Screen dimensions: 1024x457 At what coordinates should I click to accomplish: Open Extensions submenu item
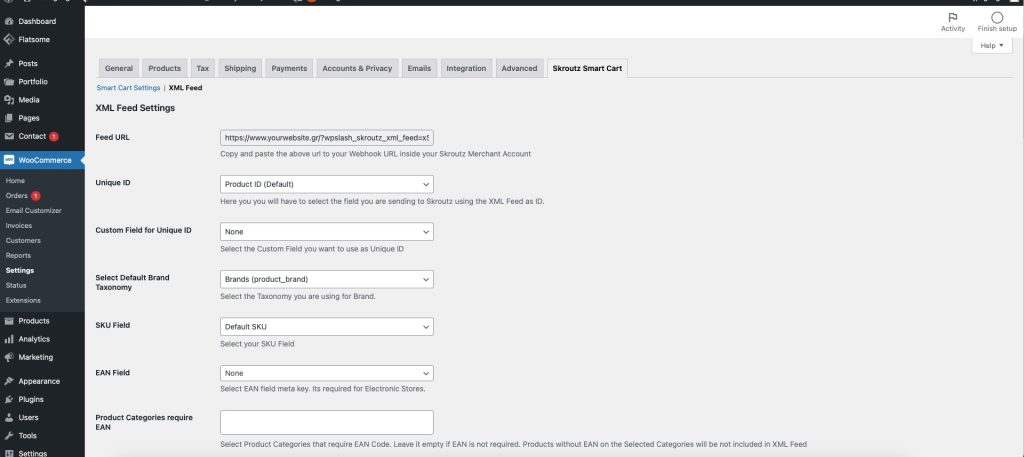[x=23, y=300]
